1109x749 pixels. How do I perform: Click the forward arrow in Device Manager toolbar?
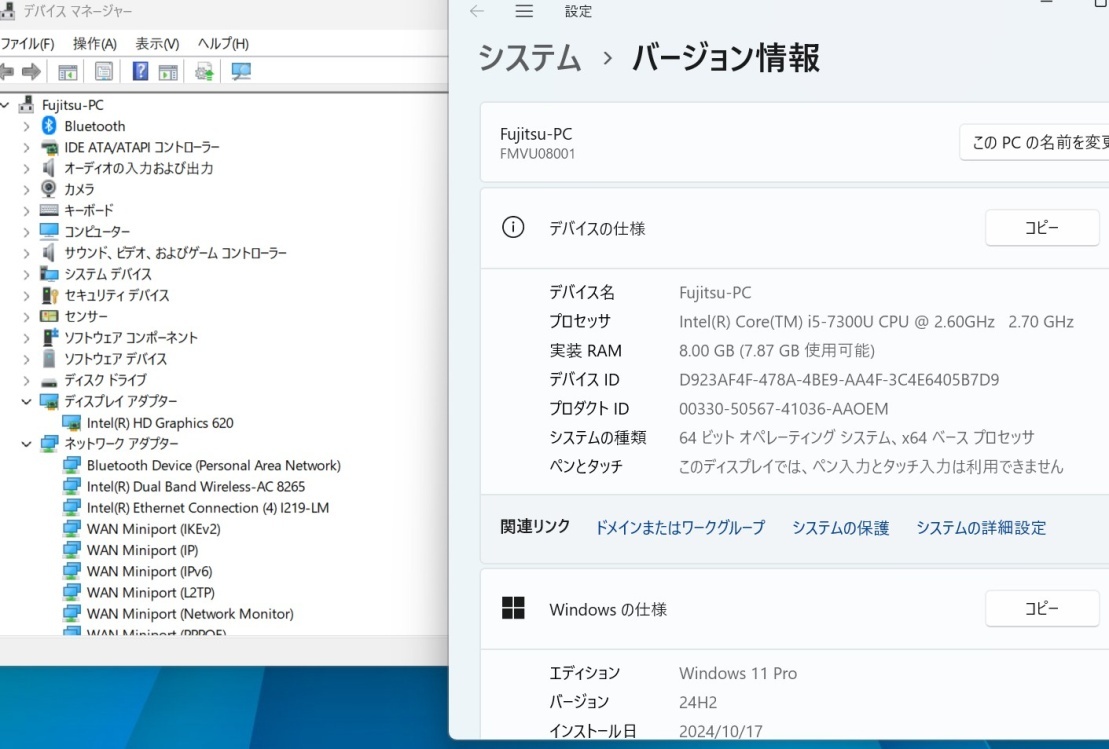pos(31,71)
